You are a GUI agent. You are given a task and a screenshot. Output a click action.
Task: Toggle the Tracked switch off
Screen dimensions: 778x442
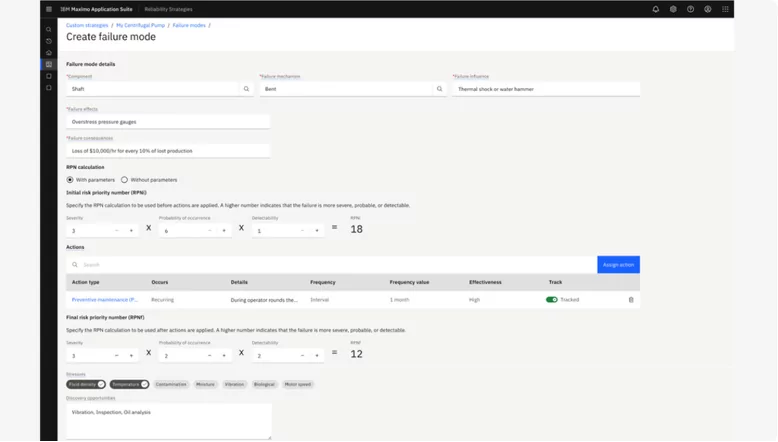point(551,300)
